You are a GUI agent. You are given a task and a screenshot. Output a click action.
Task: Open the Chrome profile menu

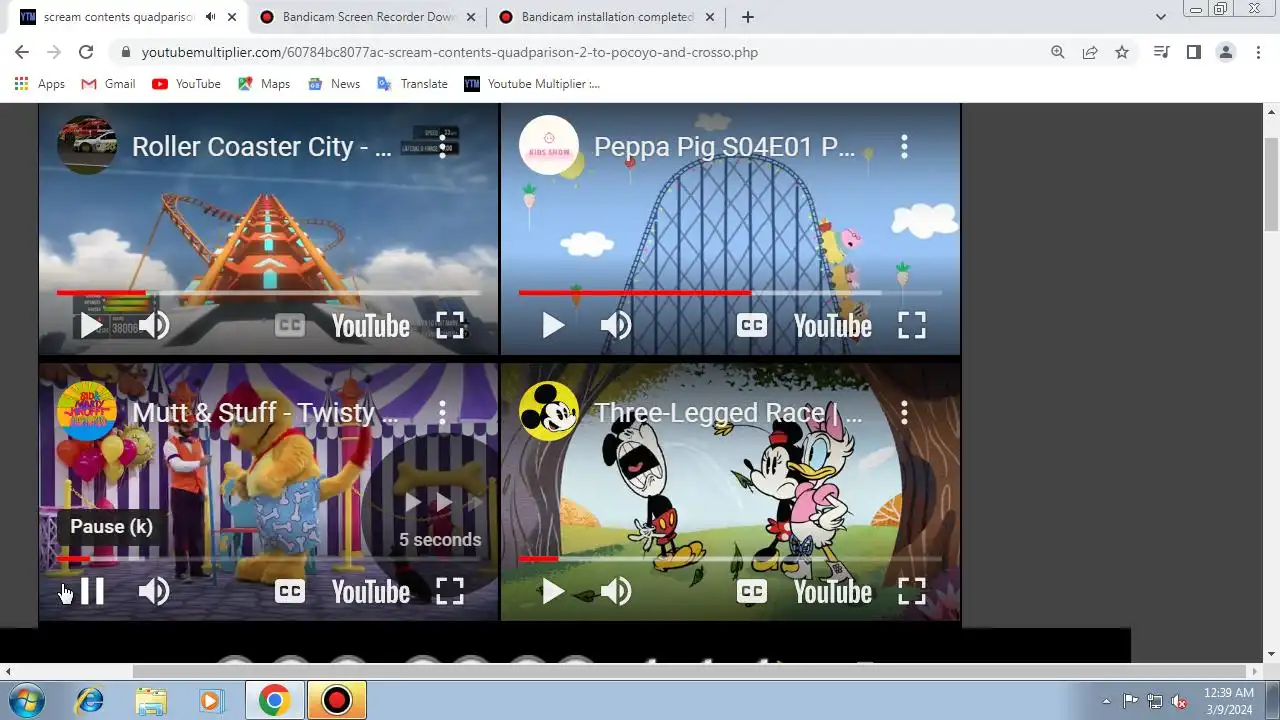tap(1225, 52)
